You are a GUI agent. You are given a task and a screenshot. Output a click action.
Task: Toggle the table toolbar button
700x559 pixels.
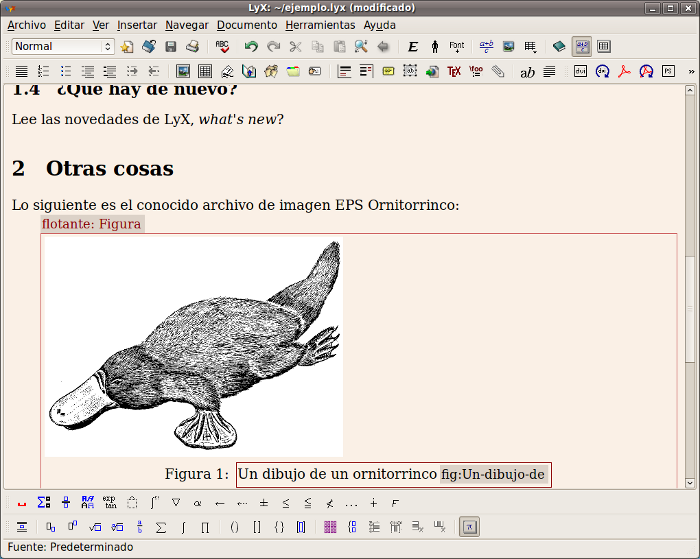(x=604, y=46)
